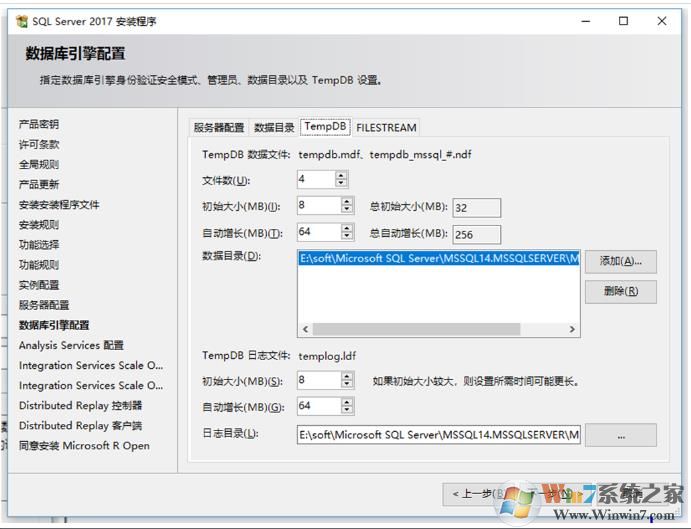
Task: Decrease the 文件数 value with down arrow
Action: (x=341, y=183)
